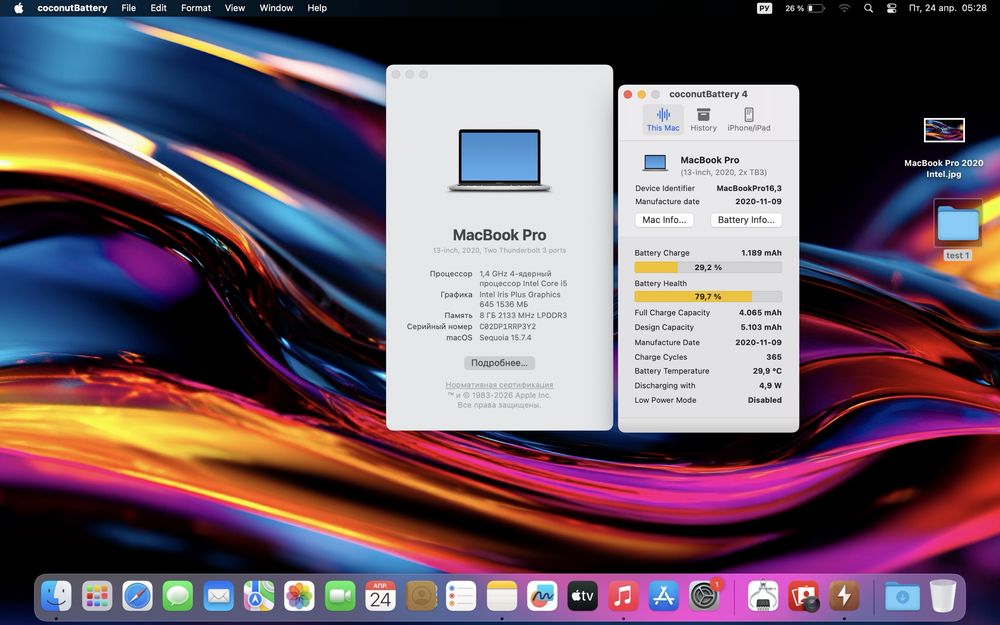Click the date and time in menu bar
The height and width of the screenshot is (625, 1000).
pyautogui.click(x=947, y=8)
